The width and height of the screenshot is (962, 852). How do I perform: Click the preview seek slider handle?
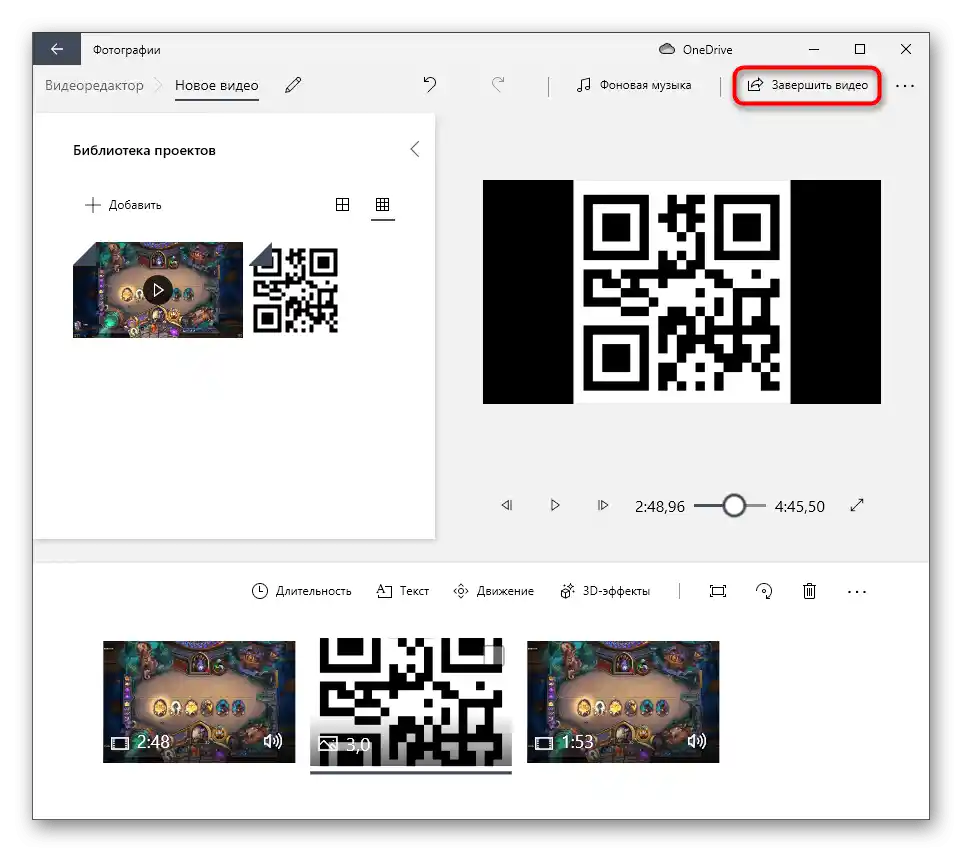click(734, 505)
